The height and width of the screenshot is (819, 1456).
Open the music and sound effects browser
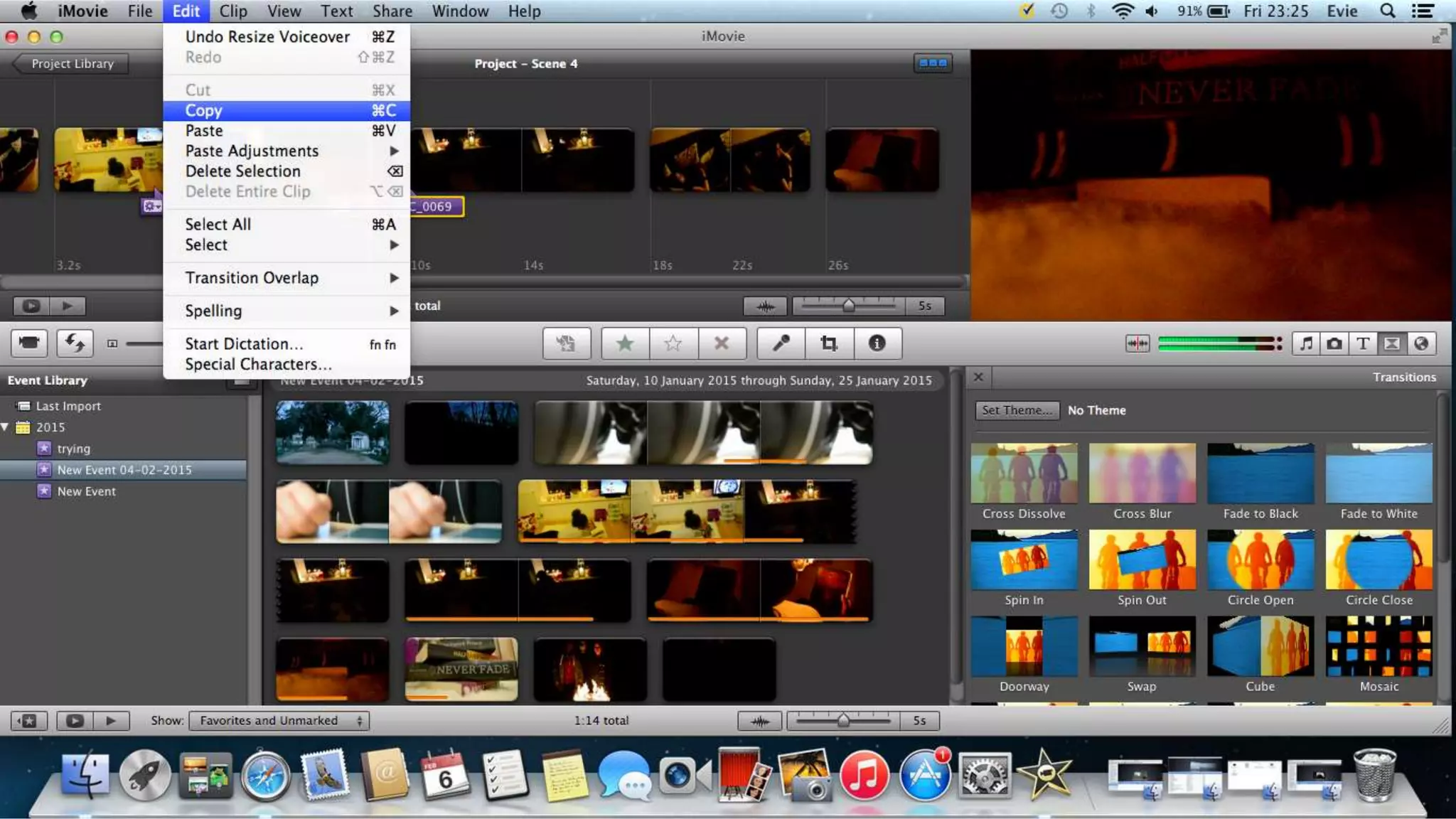pos(1306,343)
